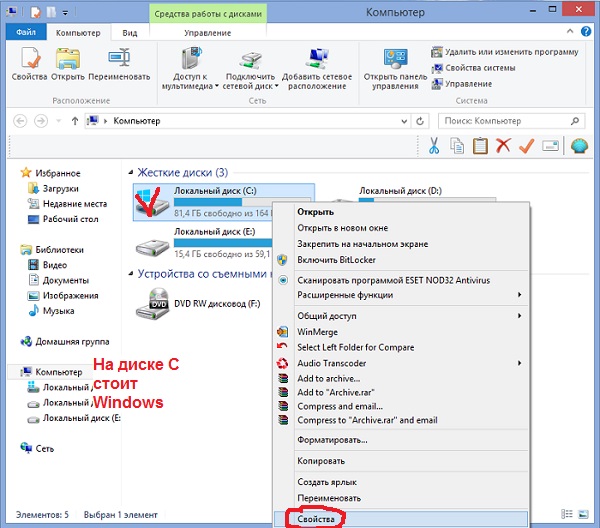Choose Форматировать... in context menu

(x=401, y=440)
